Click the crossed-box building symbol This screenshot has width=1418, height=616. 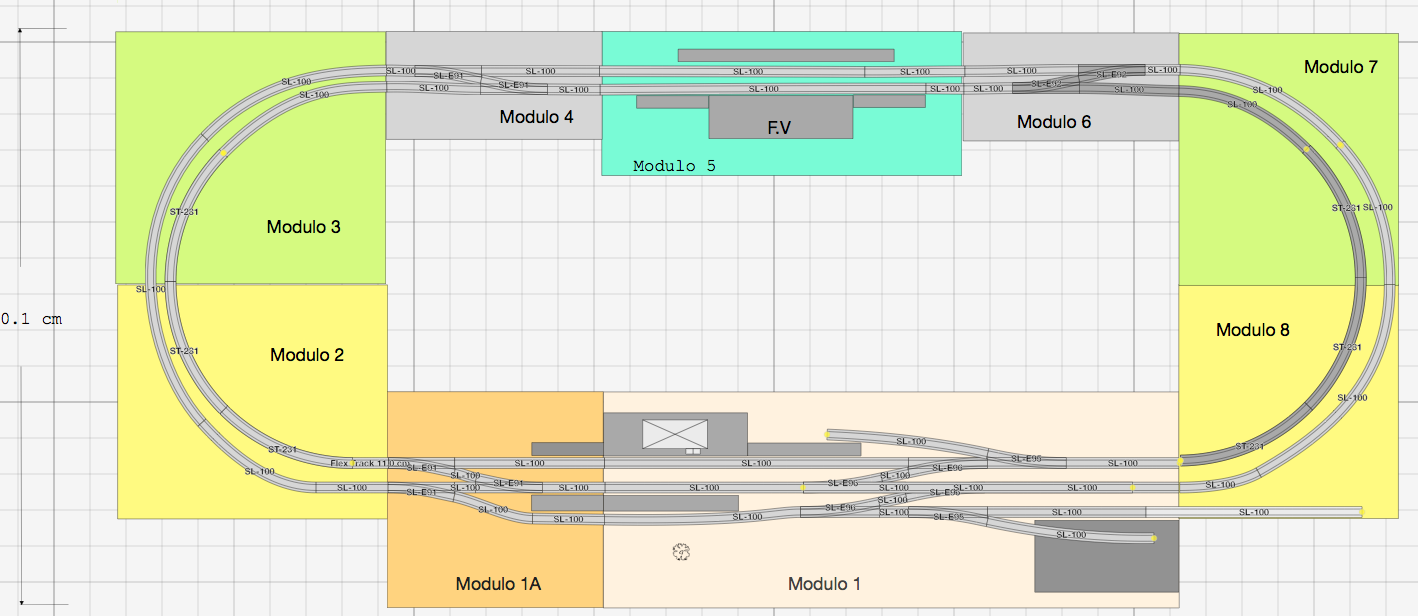tap(674, 434)
